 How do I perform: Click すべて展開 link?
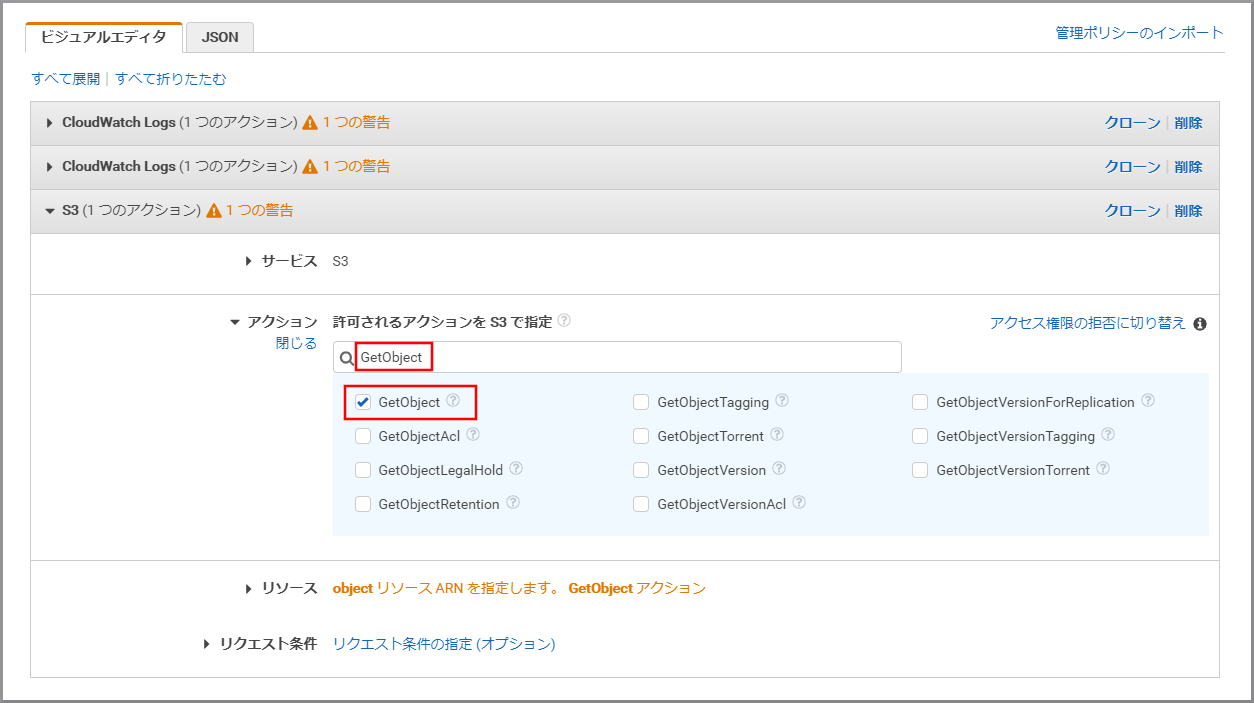(65, 78)
